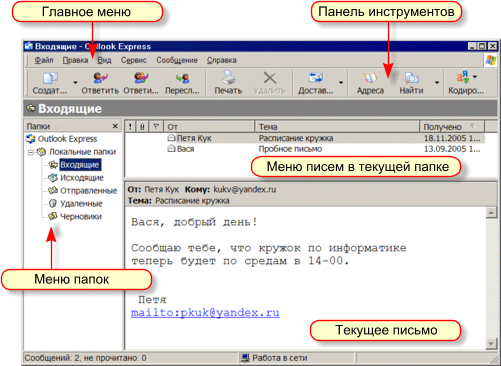
Task: Sort messages by От column header
Action: 209,127
